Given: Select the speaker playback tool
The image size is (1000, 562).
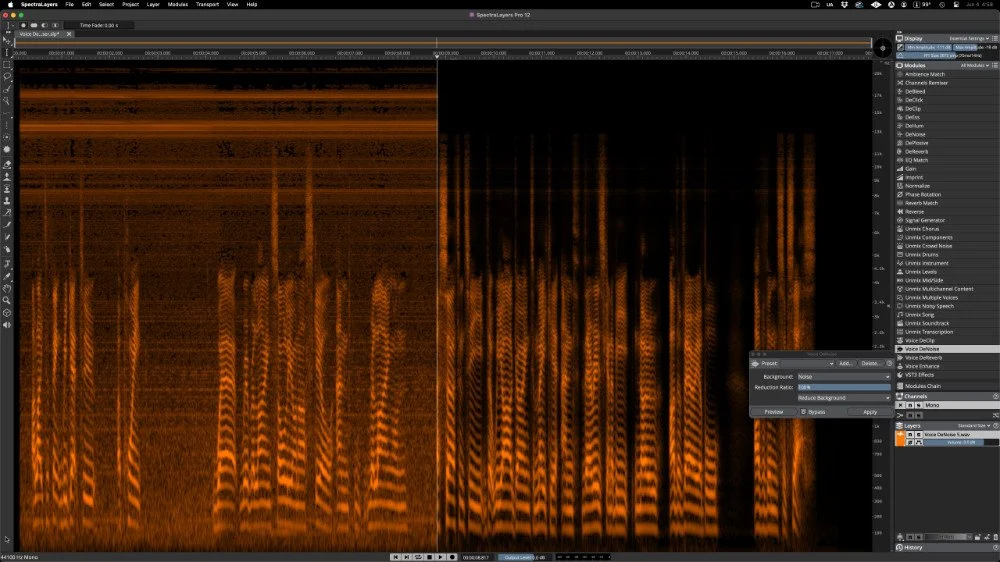Looking at the screenshot, I should pyautogui.click(x=7, y=325).
